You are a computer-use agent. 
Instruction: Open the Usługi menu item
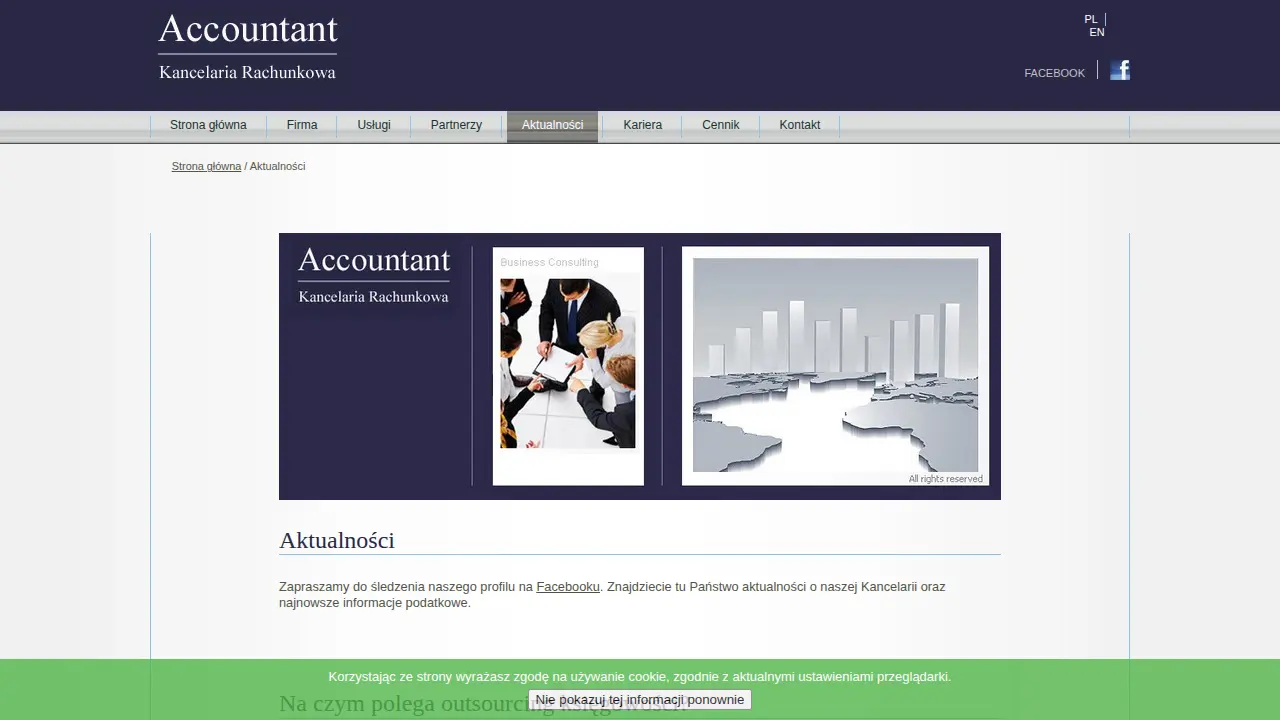pyautogui.click(x=374, y=125)
